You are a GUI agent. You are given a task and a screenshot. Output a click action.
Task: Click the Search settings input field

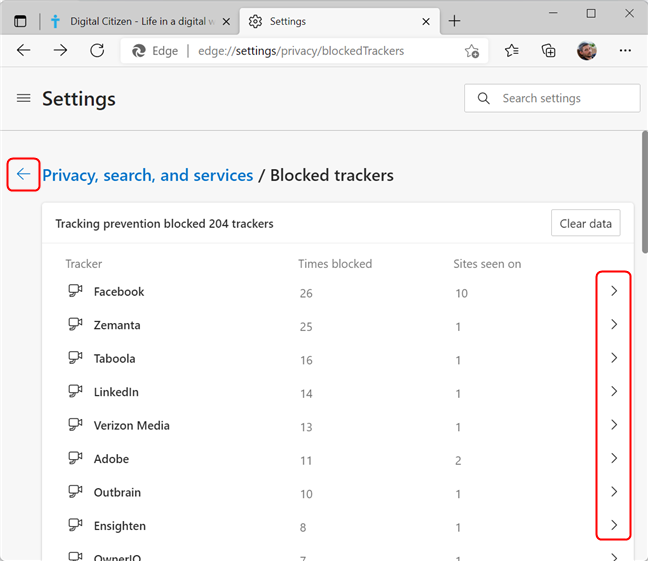coord(552,98)
